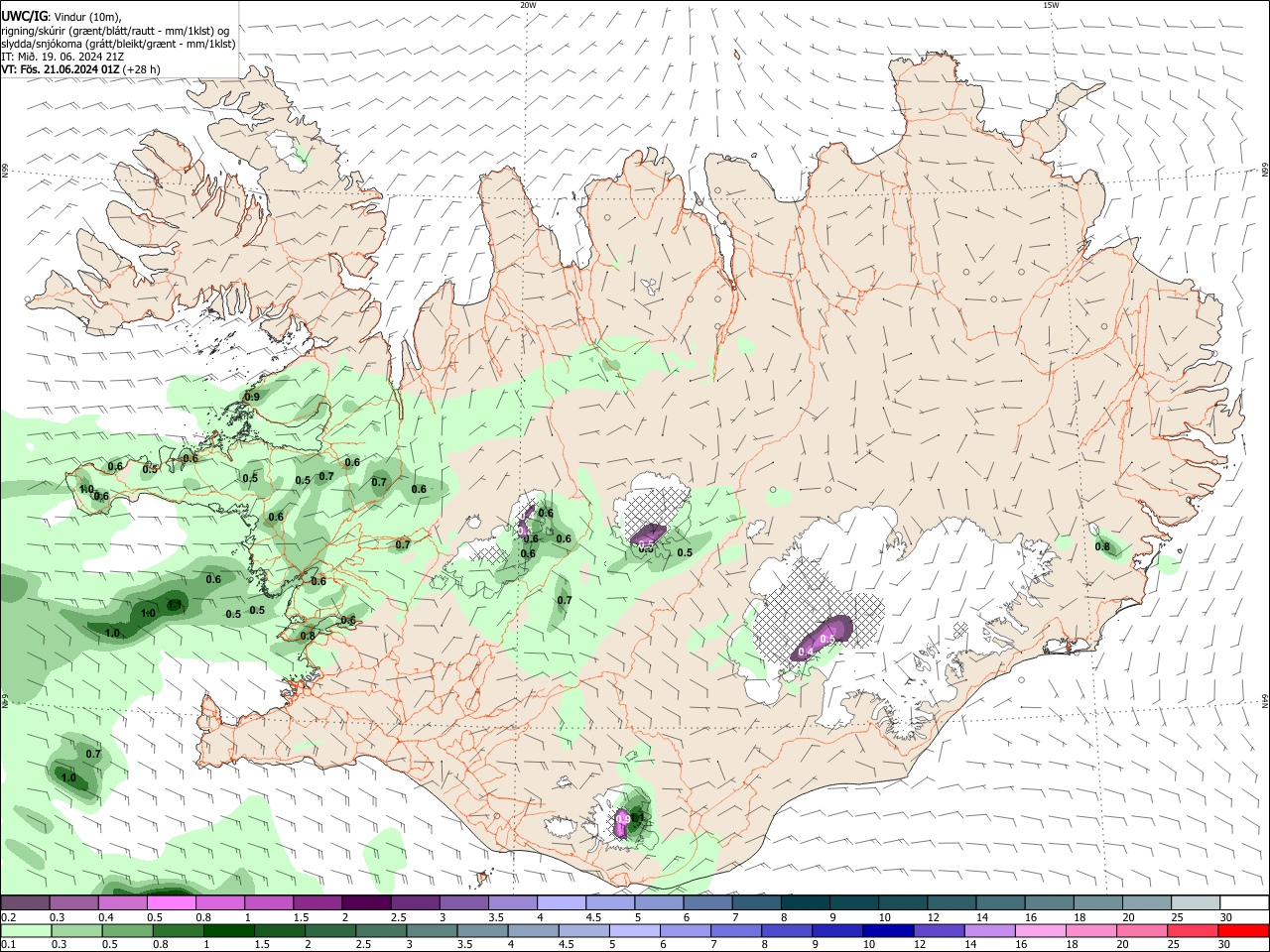1270x952 pixels.
Task: Choose the darkest green rain swatch labeled 1
Action: (229, 931)
